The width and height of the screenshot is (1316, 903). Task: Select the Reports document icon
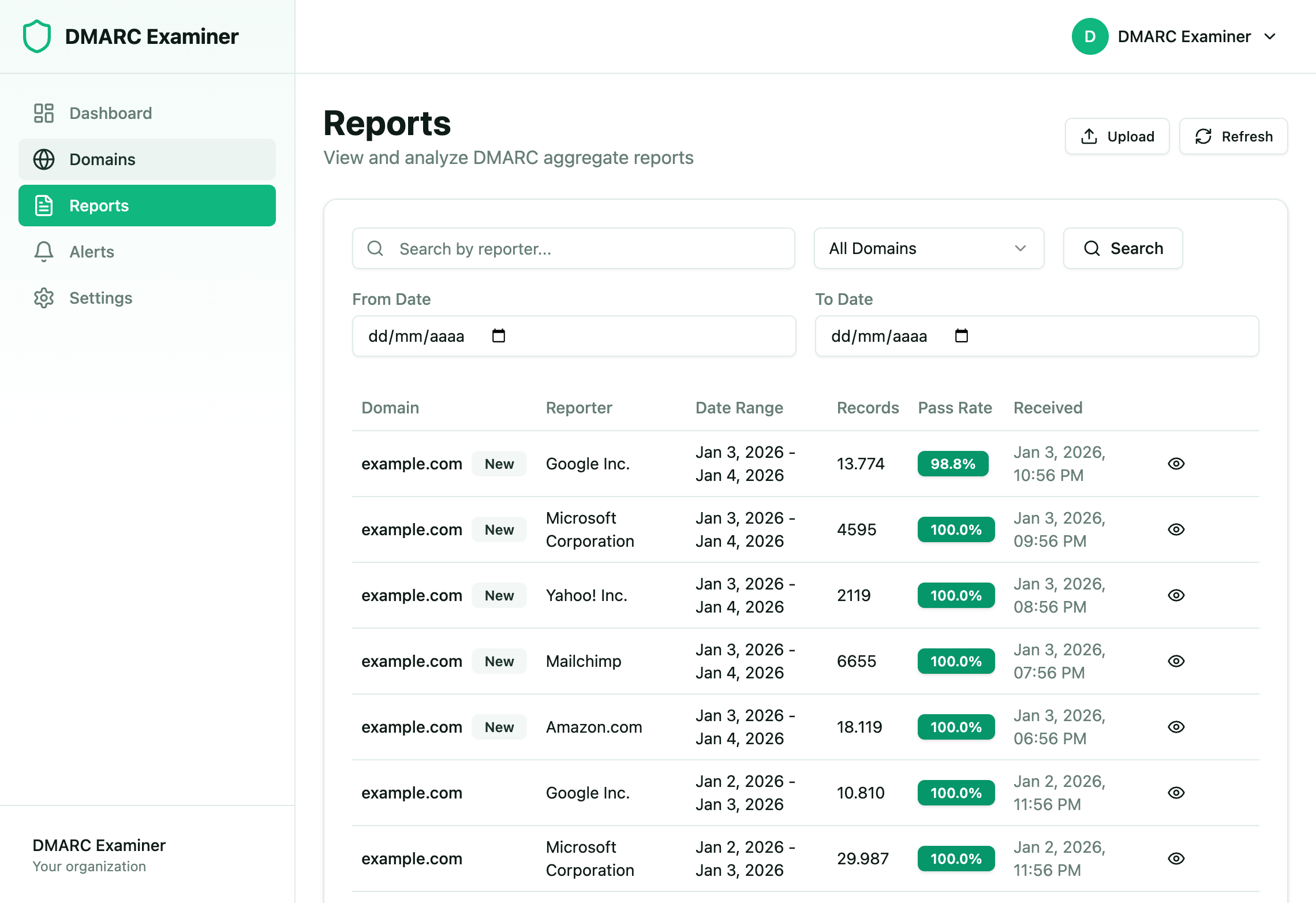pos(44,206)
